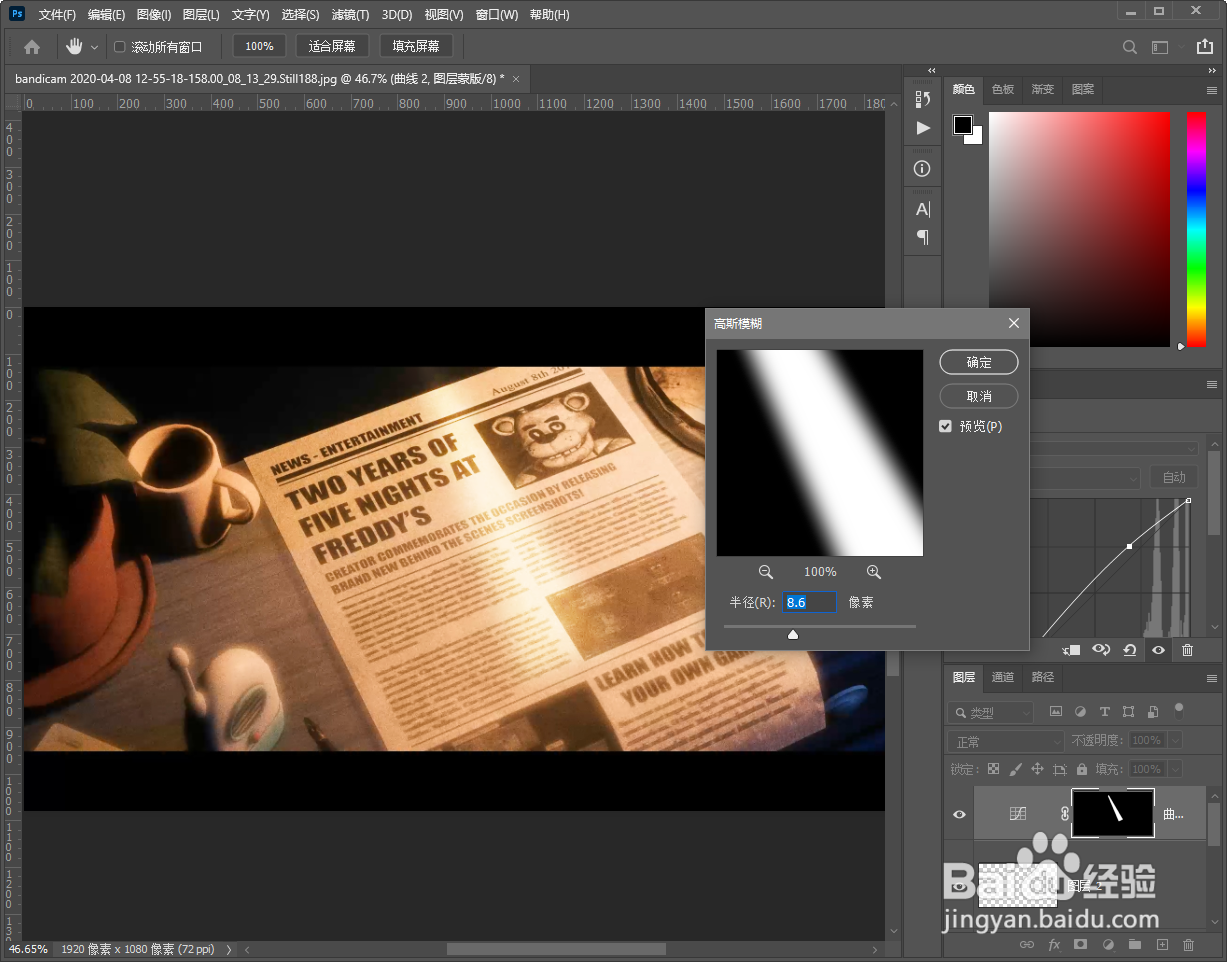Toggle Layer 2 visibility eye
1227x962 pixels.
pyautogui.click(x=959, y=886)
